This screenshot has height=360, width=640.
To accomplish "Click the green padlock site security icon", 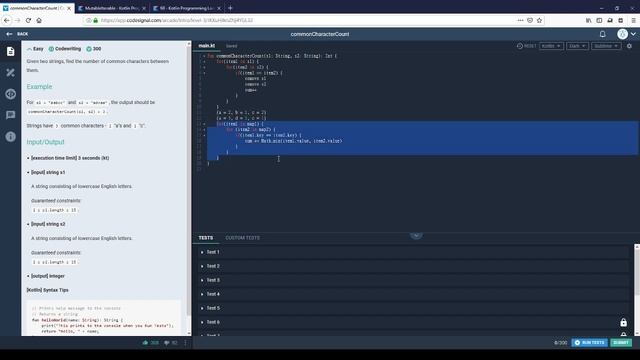I will pyautogui.click(x=96, y=20).
